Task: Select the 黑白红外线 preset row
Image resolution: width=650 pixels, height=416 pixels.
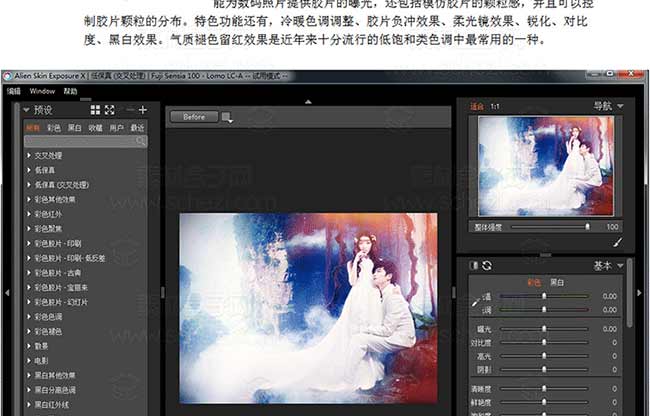Action: click(x=85, y=405)
